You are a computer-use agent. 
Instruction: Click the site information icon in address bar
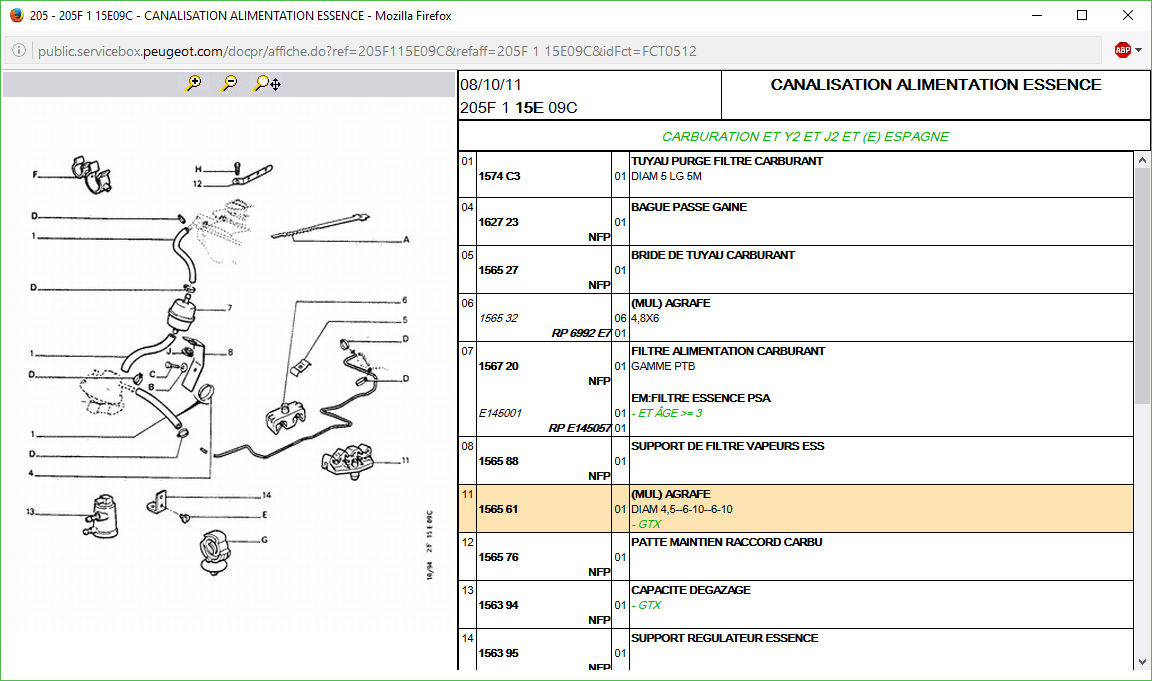[x=19, y=51]
